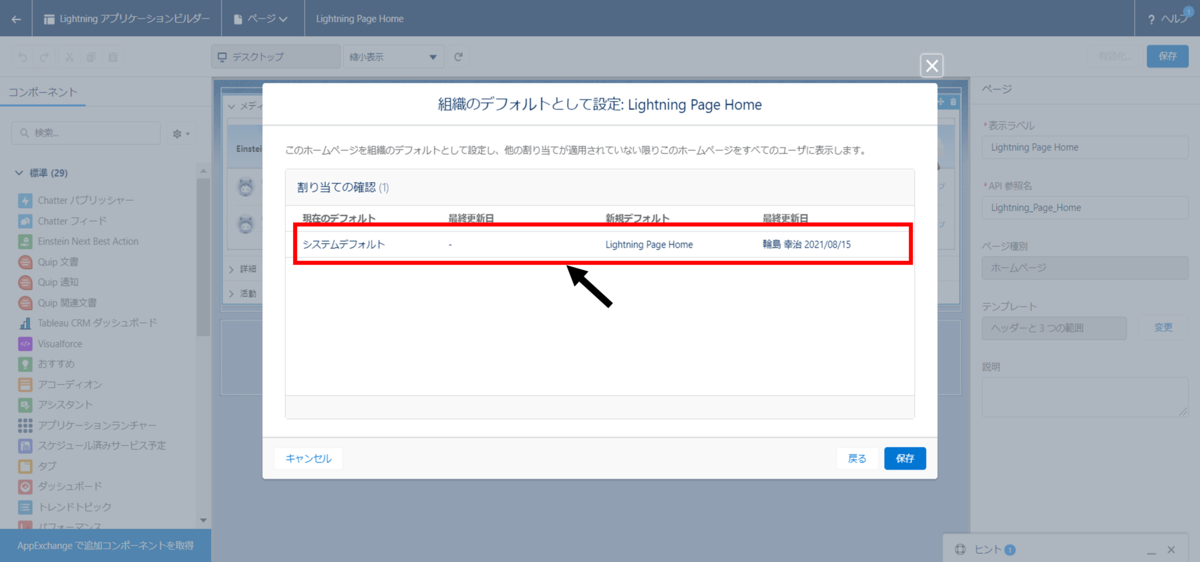Click the 変更 template button

[x=1163, y=328]
